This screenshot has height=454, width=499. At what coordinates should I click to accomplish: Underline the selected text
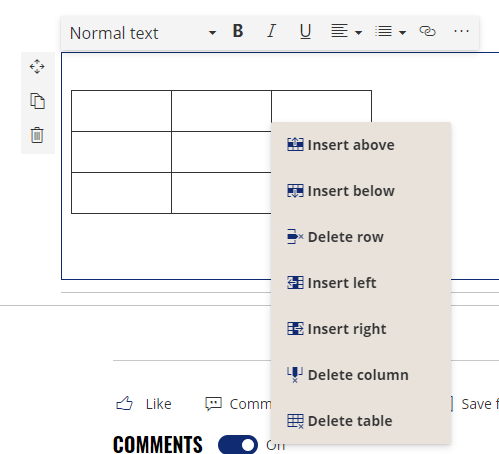click(x=305, y=32)
